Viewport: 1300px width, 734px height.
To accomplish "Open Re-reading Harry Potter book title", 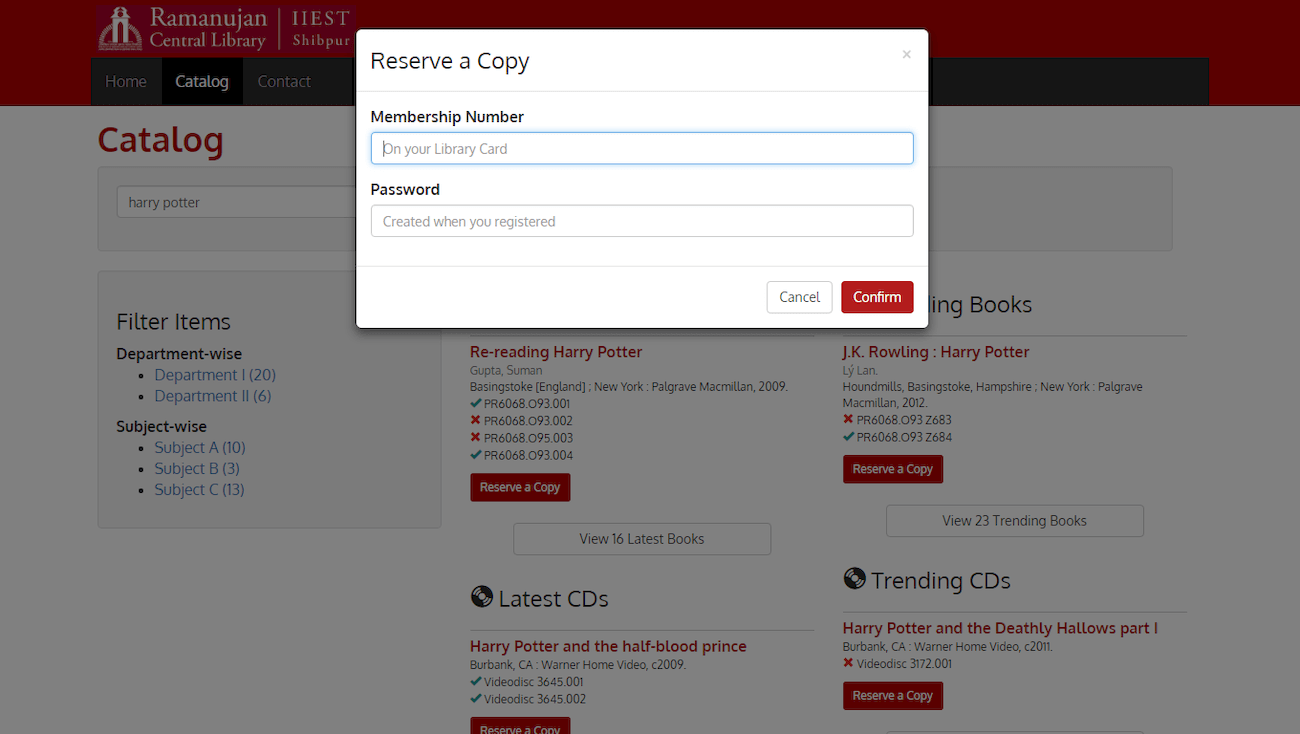I will [556, 352].
